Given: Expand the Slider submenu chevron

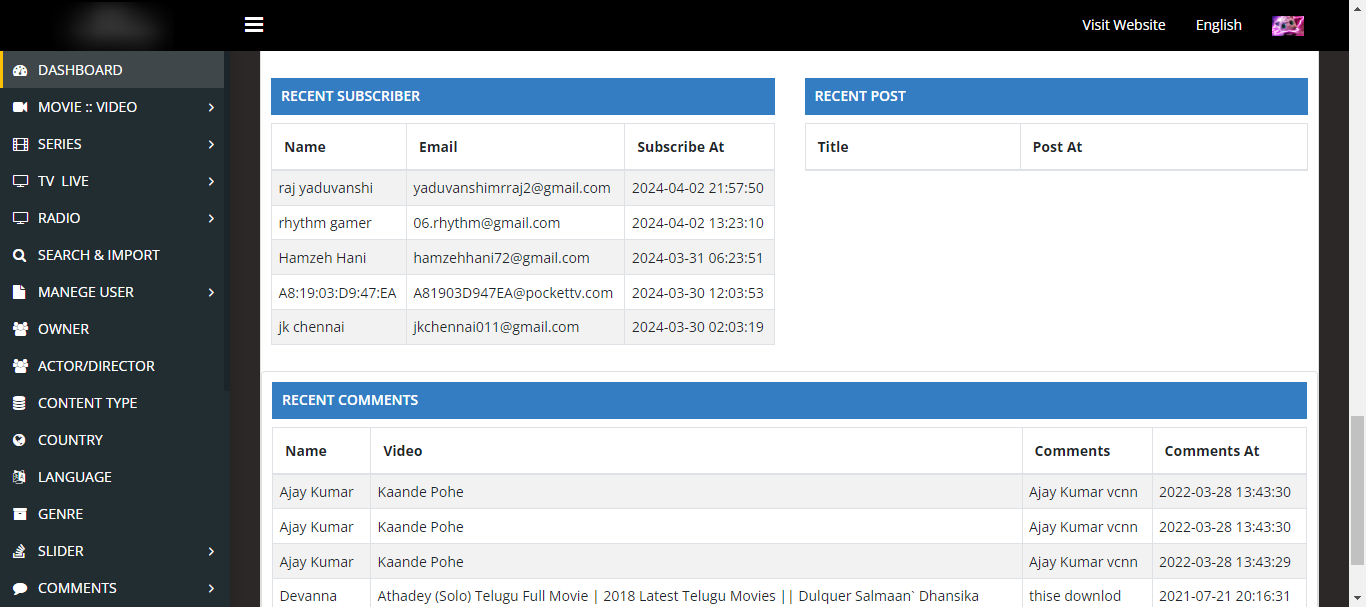Looking at the screenshot, I should pos(211,551).
